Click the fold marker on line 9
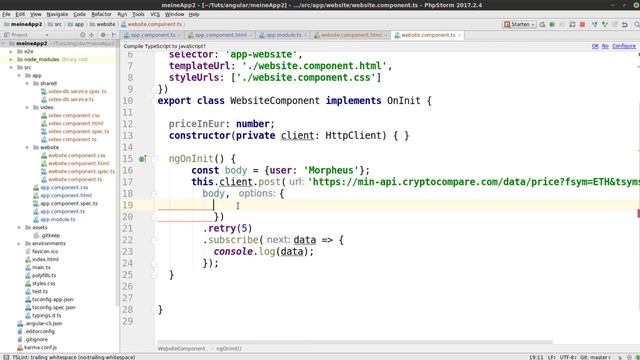The image size is (640, 360). (x=155, y=89)
